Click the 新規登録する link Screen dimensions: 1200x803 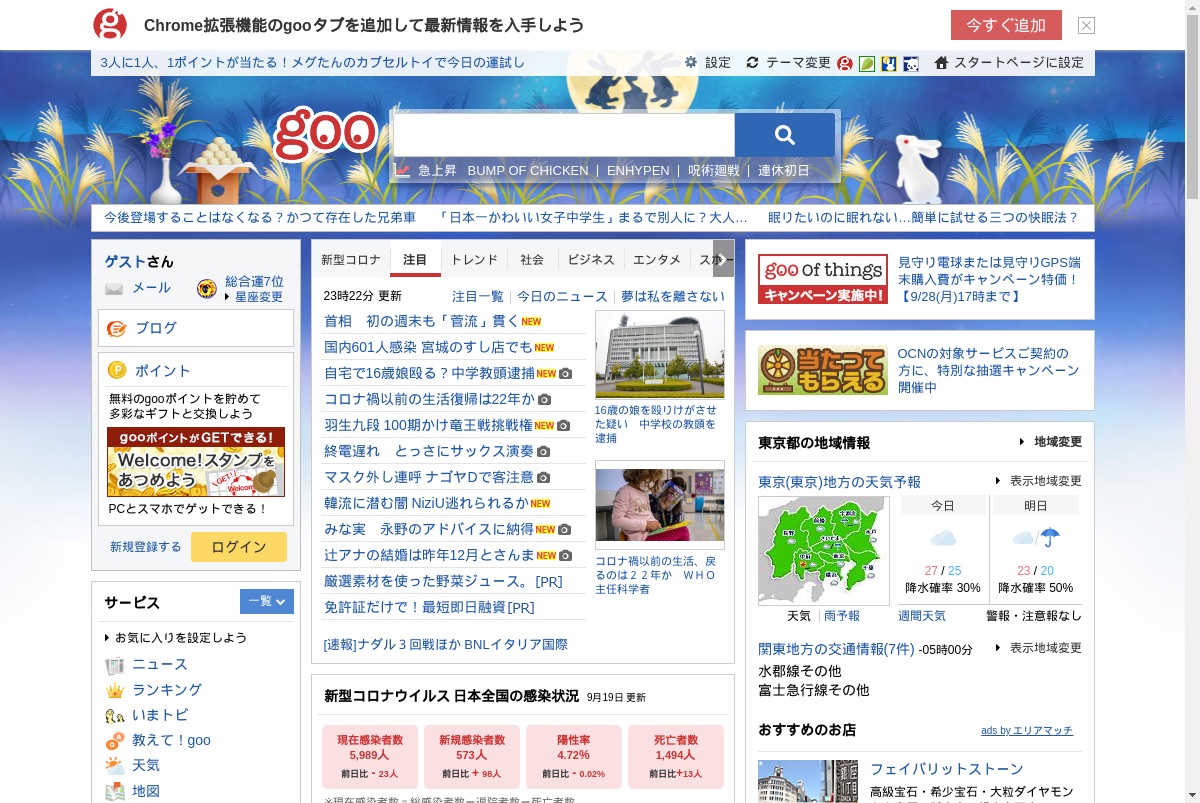(x=146, y=547)
